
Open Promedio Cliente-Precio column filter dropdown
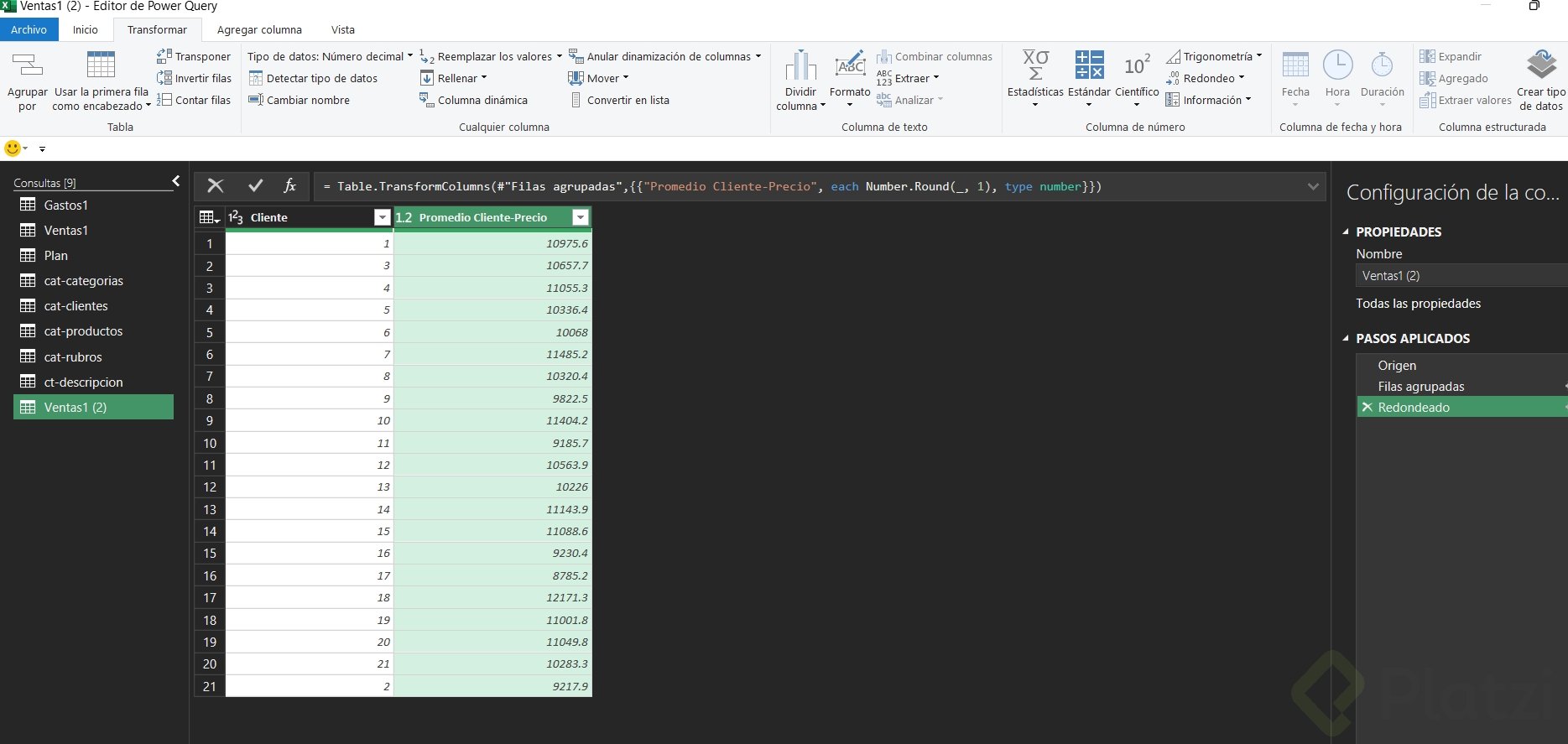coord(580,218)
